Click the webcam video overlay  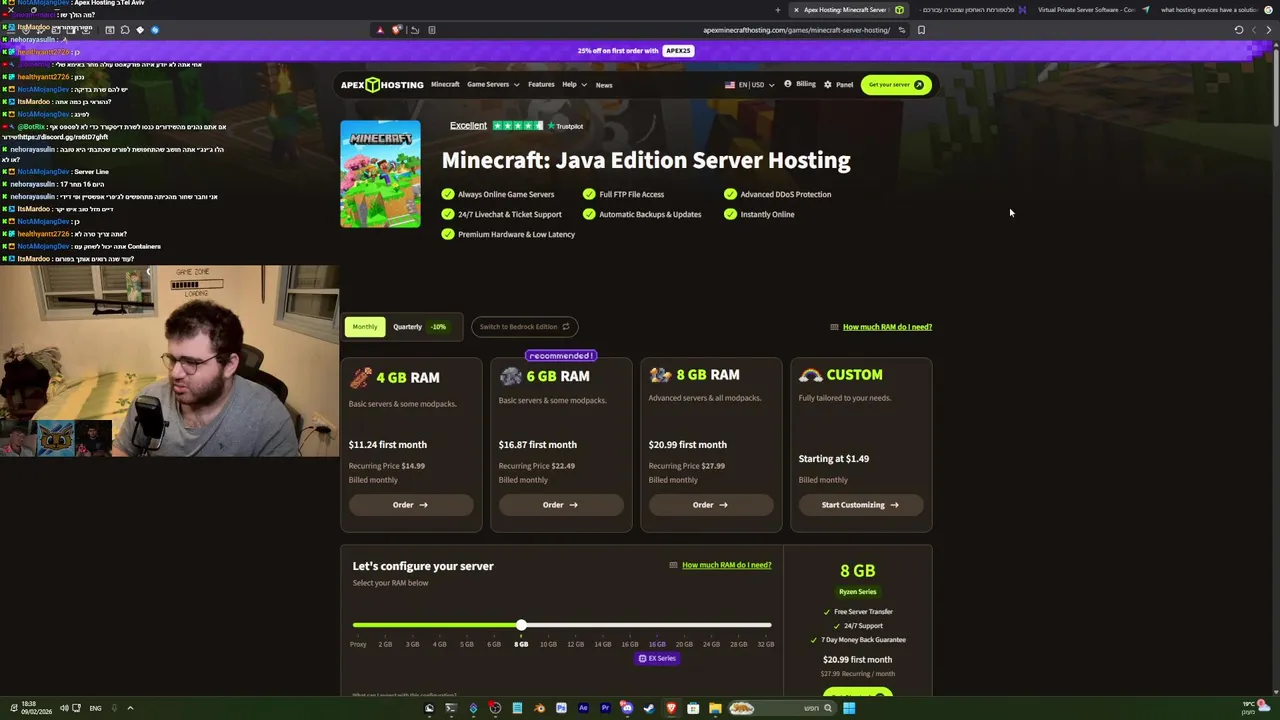169,361
